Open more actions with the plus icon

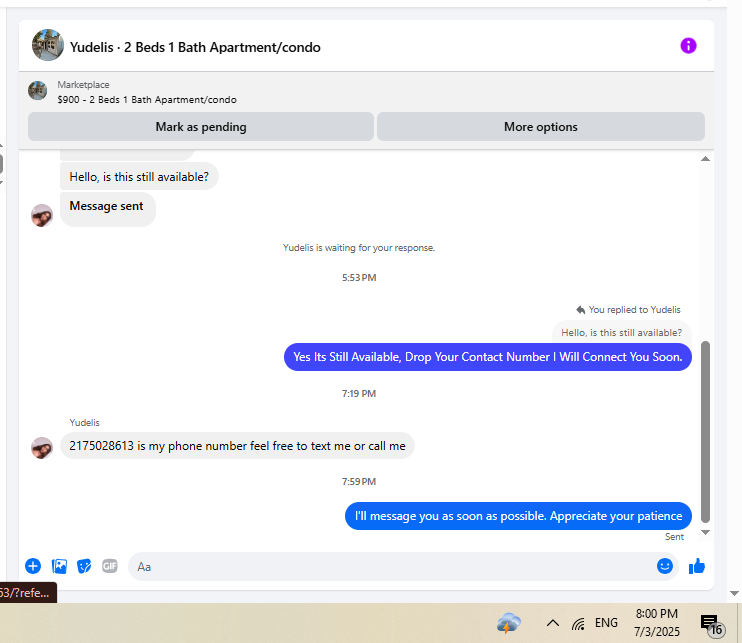[x=33, y=566]
